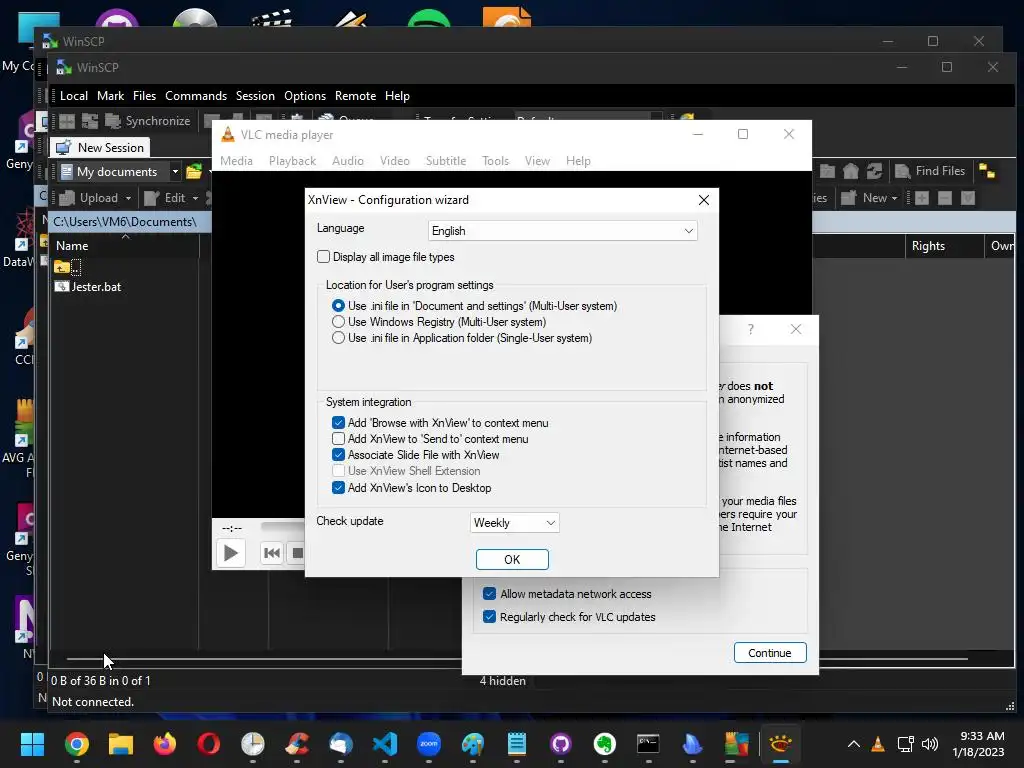Open VLC Tools menu
Screen dimensions: 1024x768
(496, 161)
